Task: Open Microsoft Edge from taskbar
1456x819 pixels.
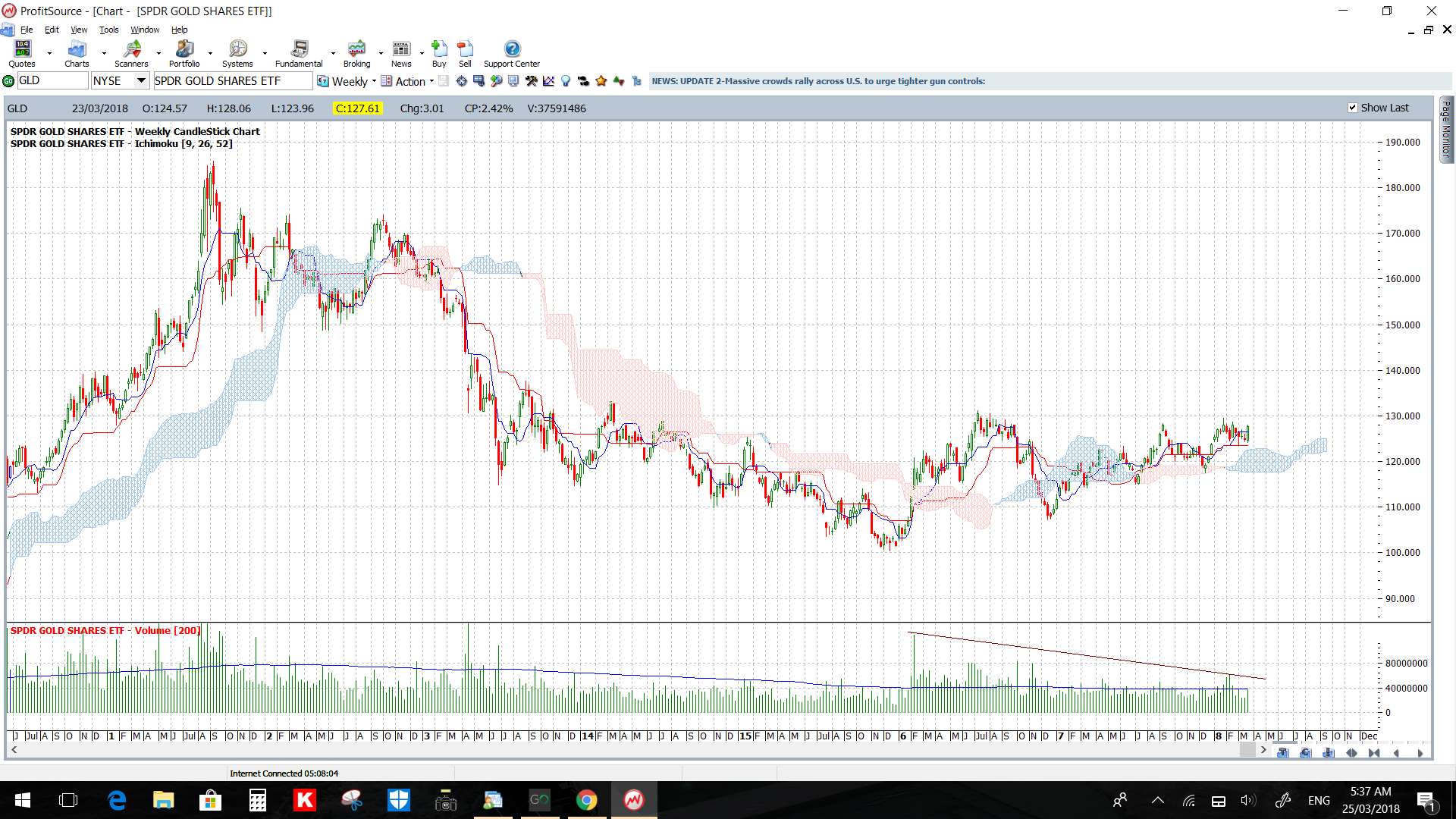Action: click(x=117, y=800)
